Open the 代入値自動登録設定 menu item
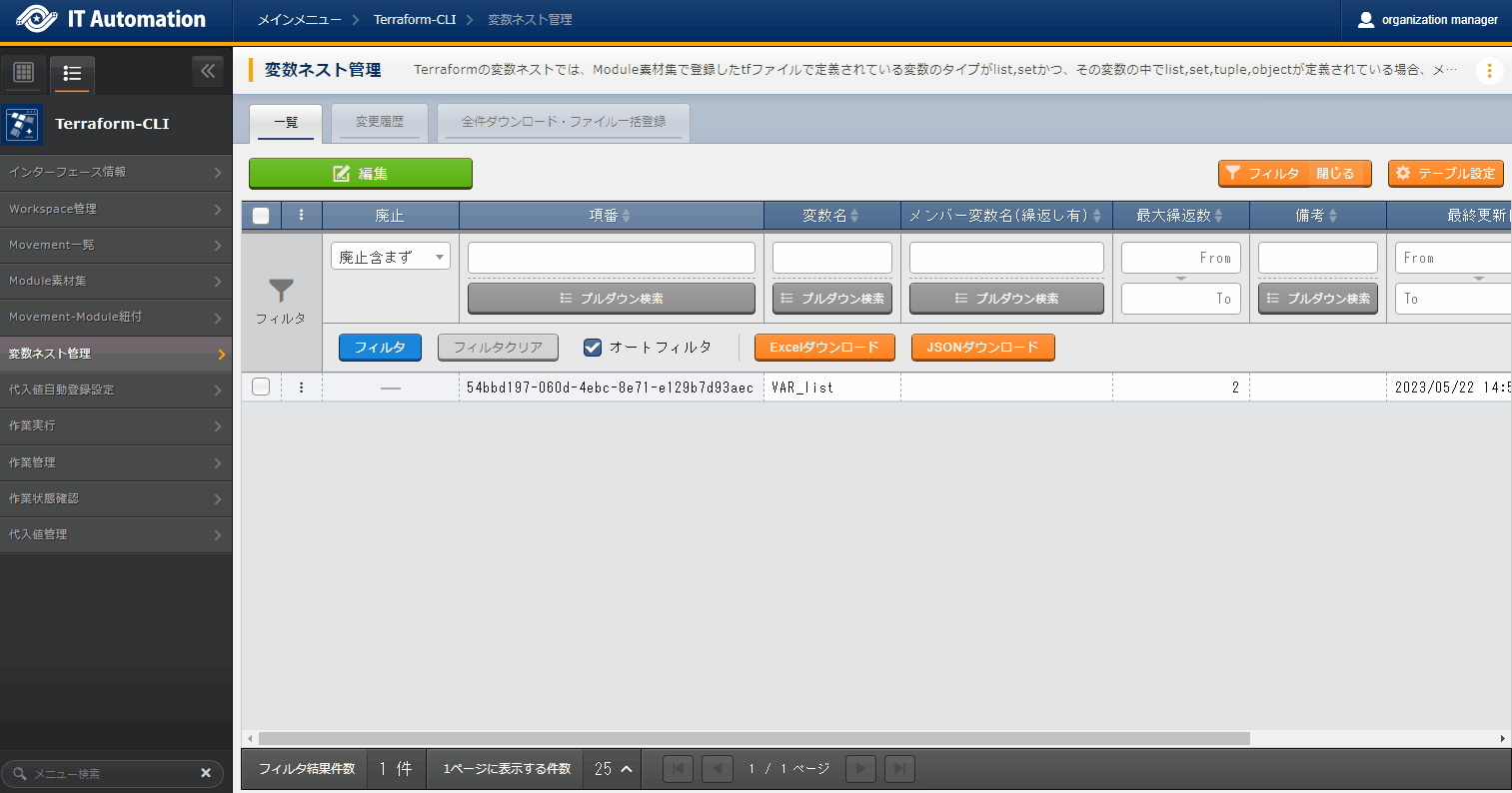 click(x=116, y=390)
